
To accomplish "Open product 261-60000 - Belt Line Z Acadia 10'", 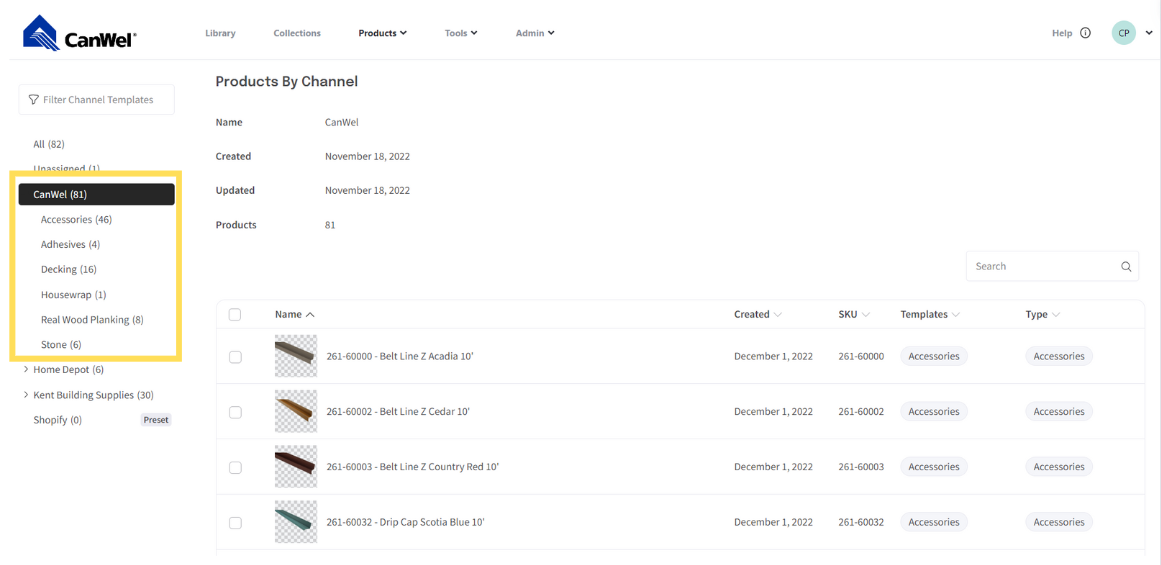I will pos(400,356).
